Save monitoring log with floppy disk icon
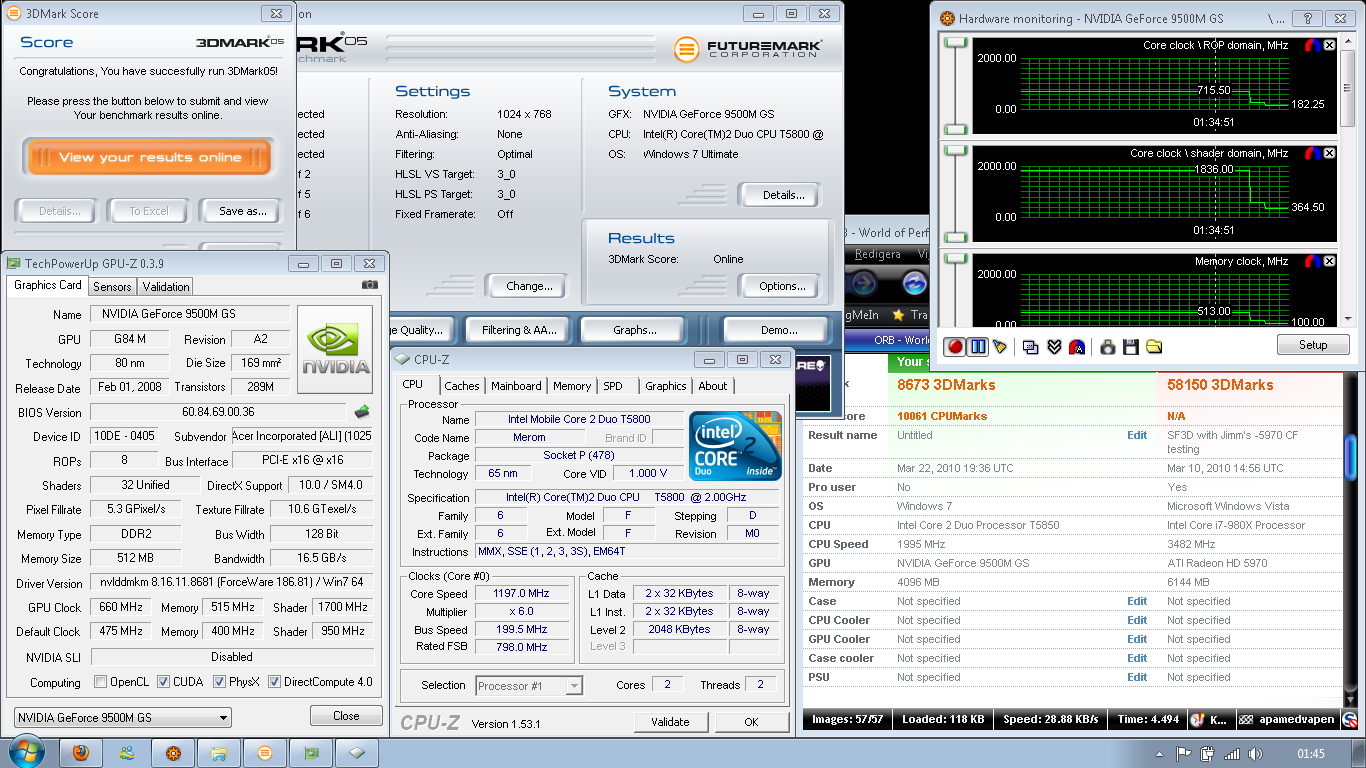 1131,346
